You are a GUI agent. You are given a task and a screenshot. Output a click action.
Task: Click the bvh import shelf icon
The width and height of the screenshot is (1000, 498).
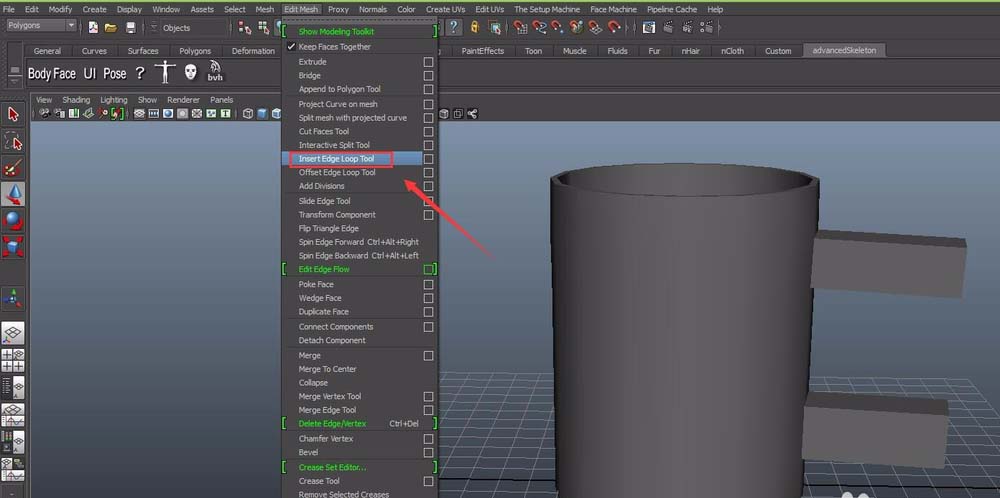pos(214,73)
